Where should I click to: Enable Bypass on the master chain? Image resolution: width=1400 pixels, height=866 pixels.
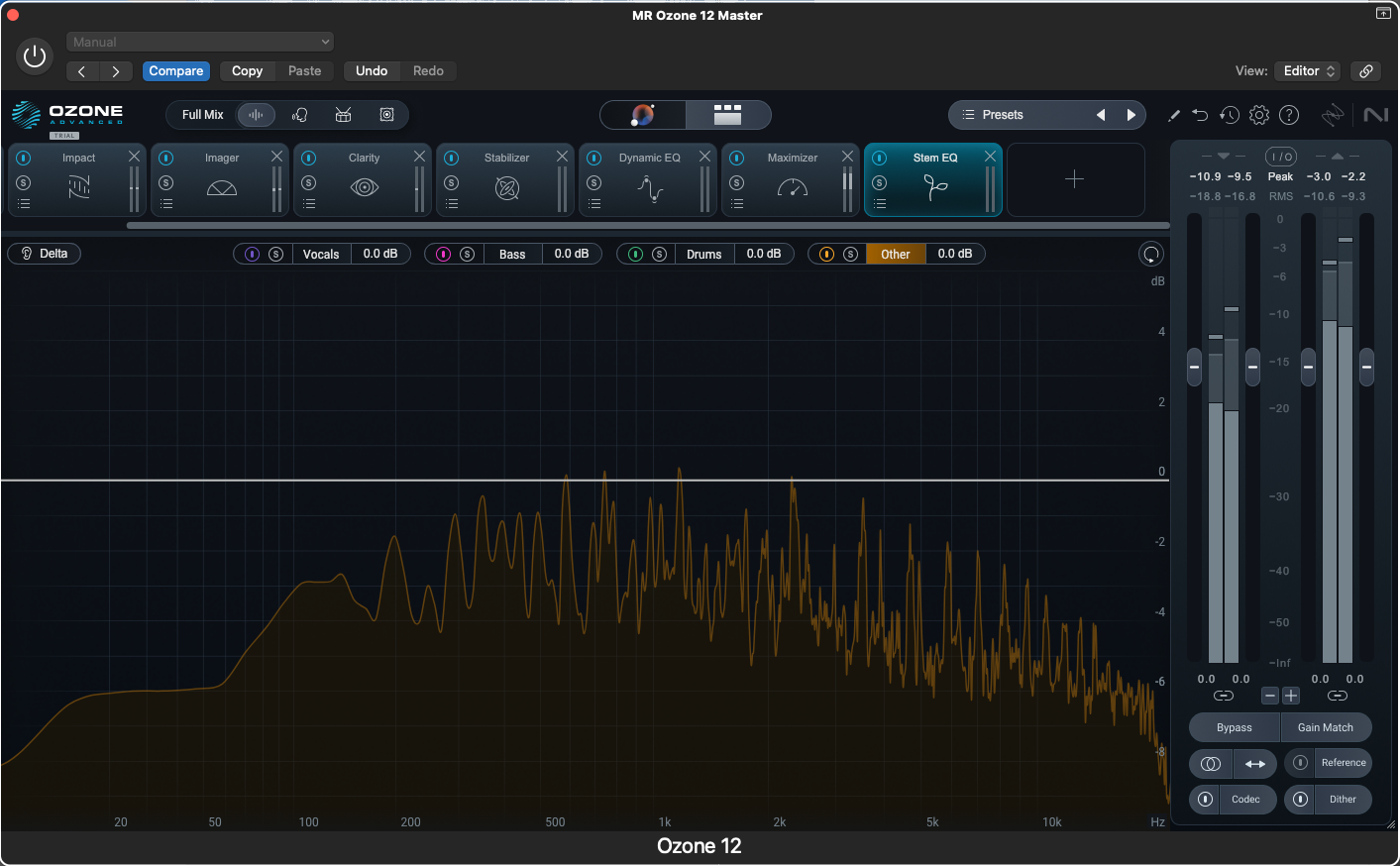pos(1234,727)
